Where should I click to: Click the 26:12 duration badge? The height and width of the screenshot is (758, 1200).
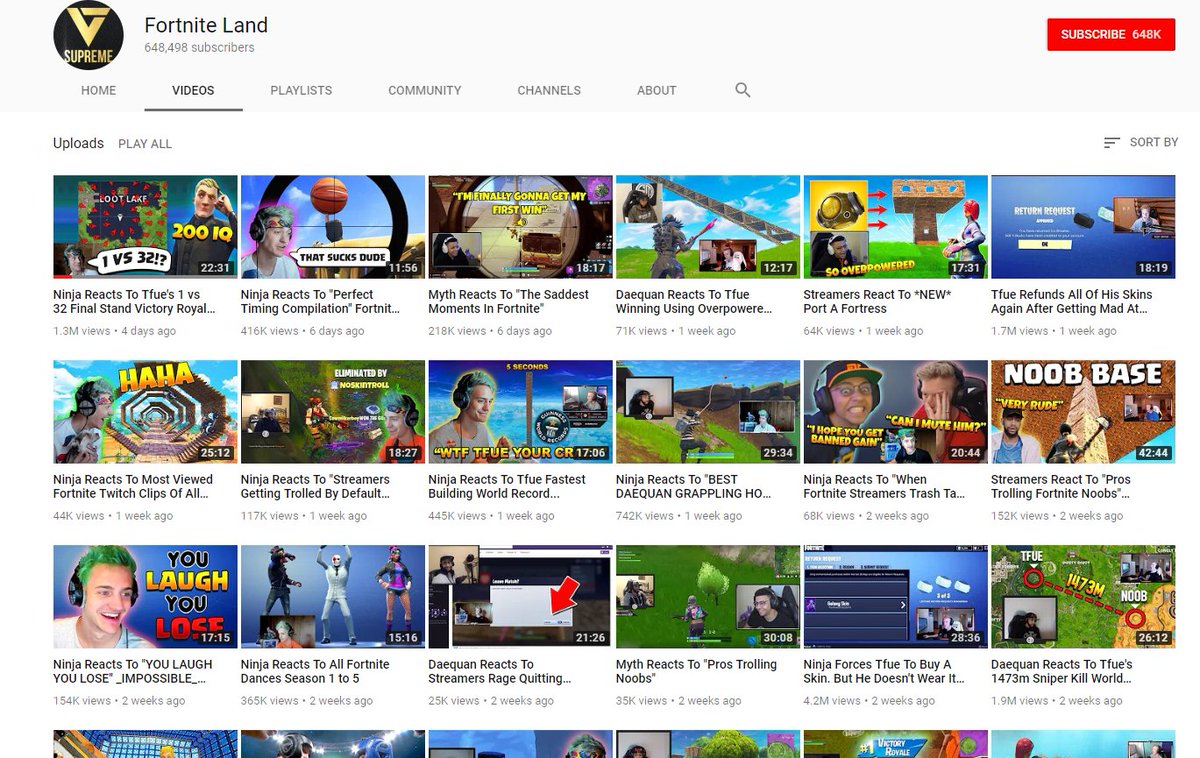click(1153, 638)
